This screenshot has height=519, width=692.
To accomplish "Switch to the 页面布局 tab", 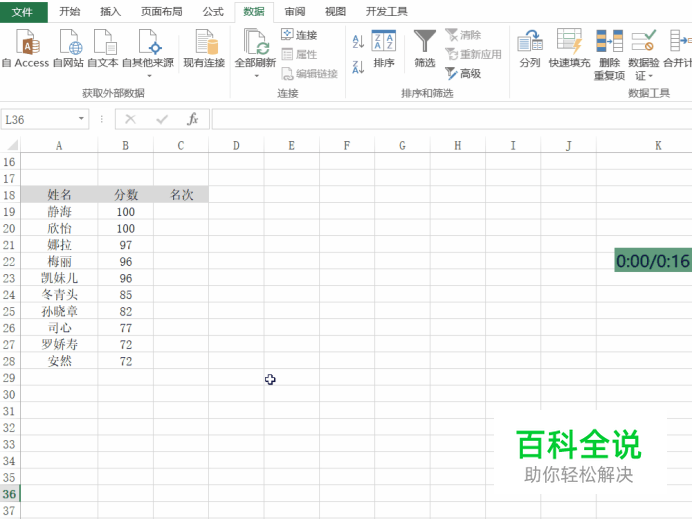I will 162,11.
